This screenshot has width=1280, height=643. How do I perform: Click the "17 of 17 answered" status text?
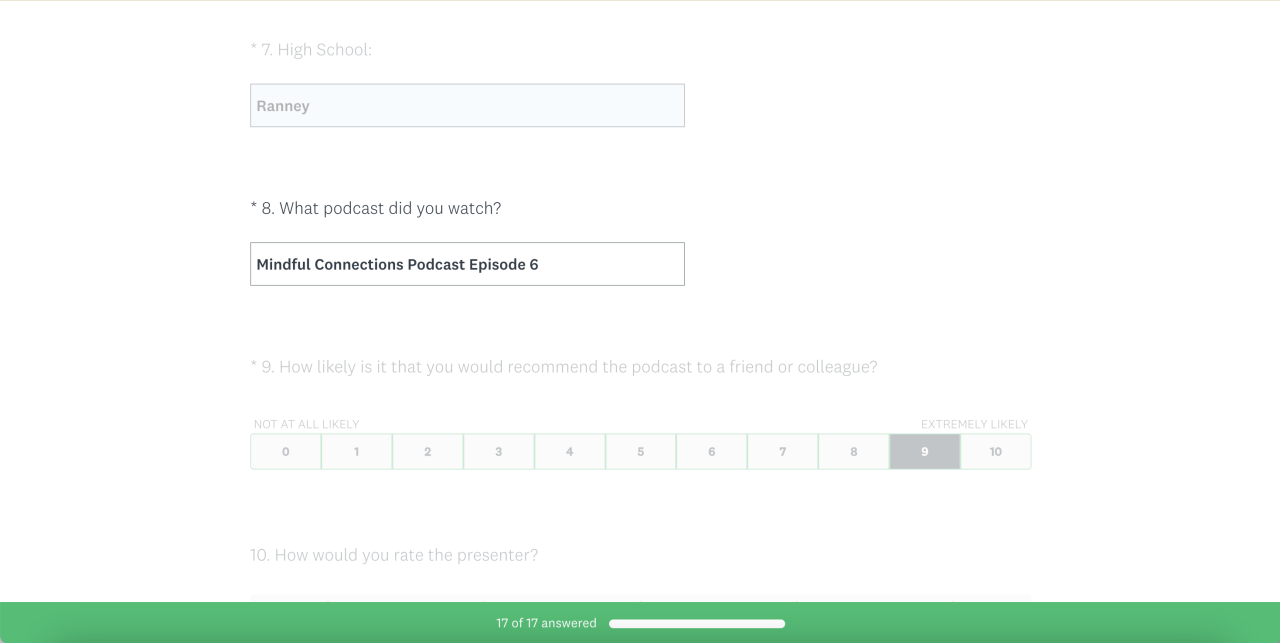[x=546, y=624]
